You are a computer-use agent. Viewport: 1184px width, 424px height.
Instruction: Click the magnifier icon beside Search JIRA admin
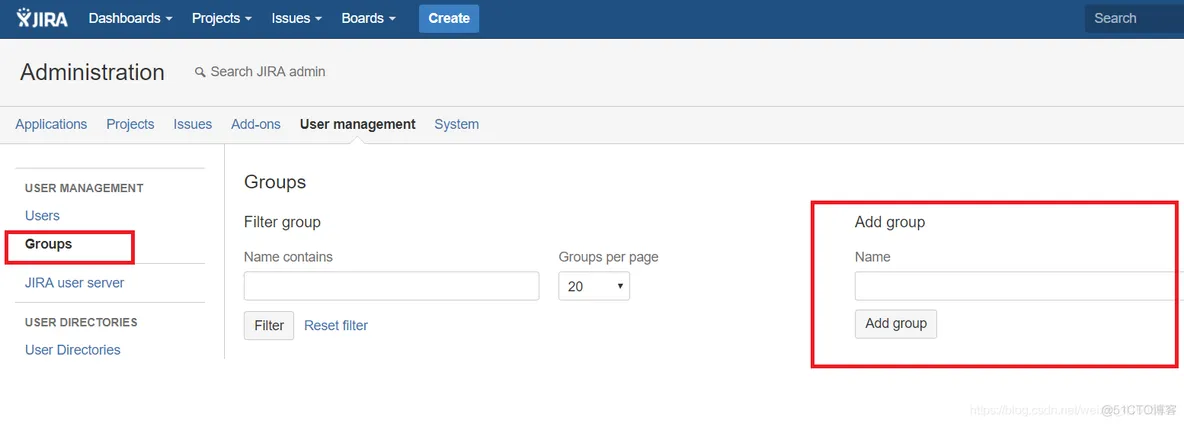tap(200, 72)
